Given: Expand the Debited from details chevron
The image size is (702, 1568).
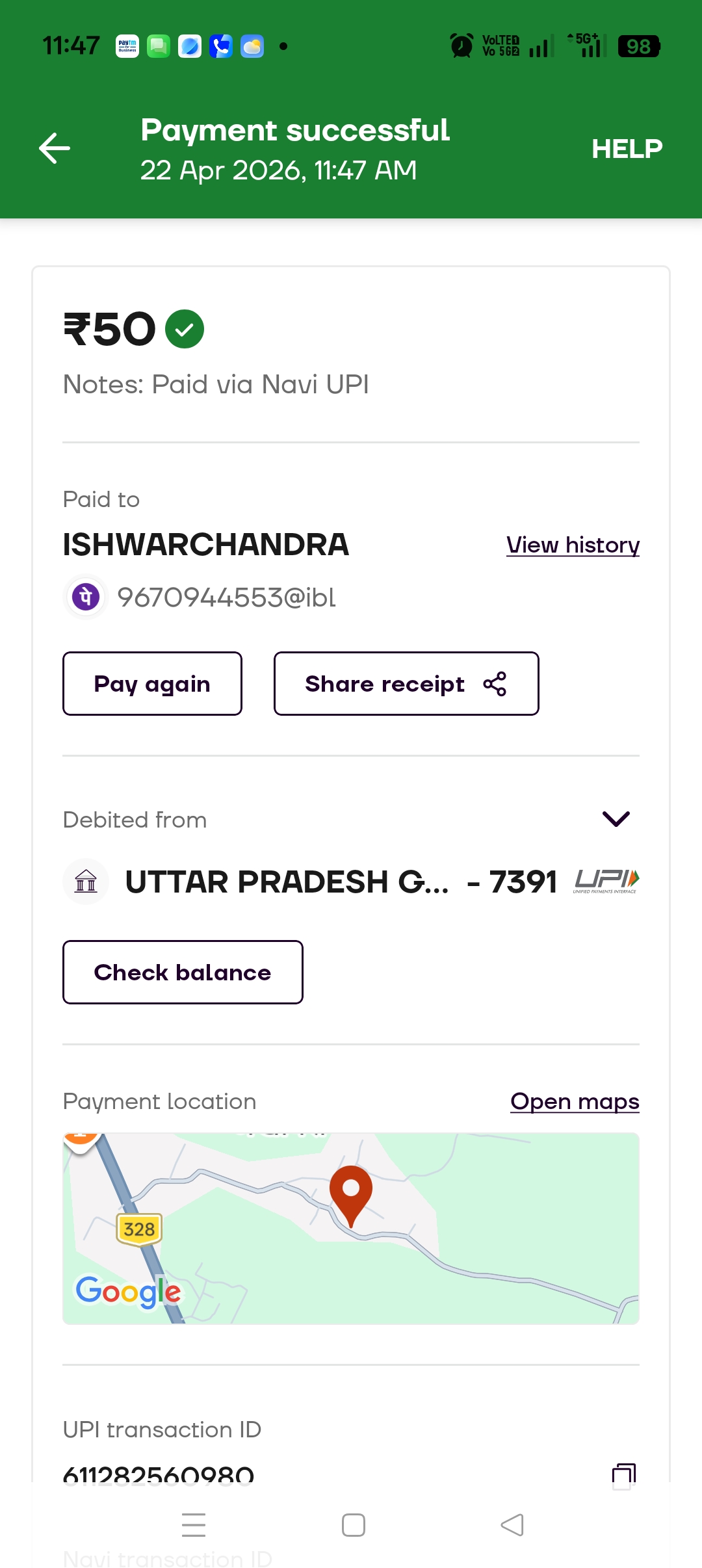Looking at the screenshot, I should (616, 819).
